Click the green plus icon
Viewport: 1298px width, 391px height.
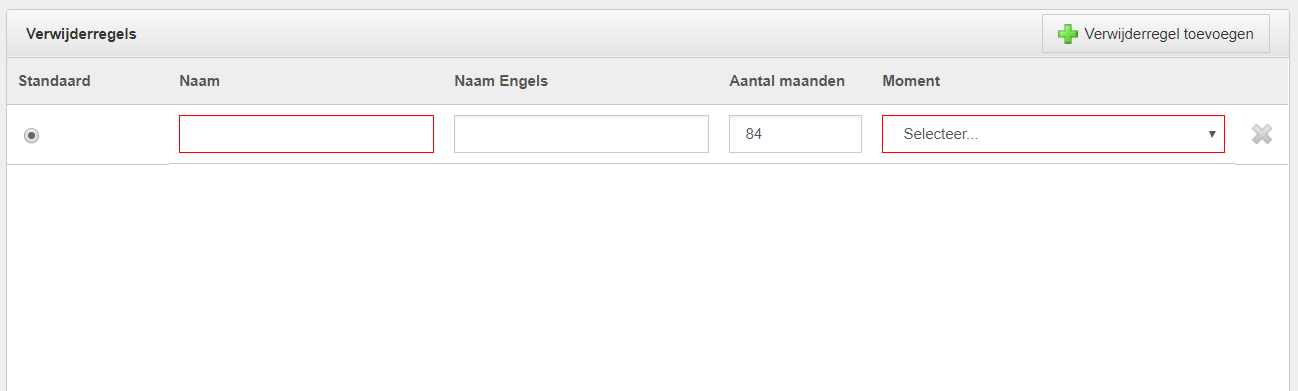point(1067,34)
